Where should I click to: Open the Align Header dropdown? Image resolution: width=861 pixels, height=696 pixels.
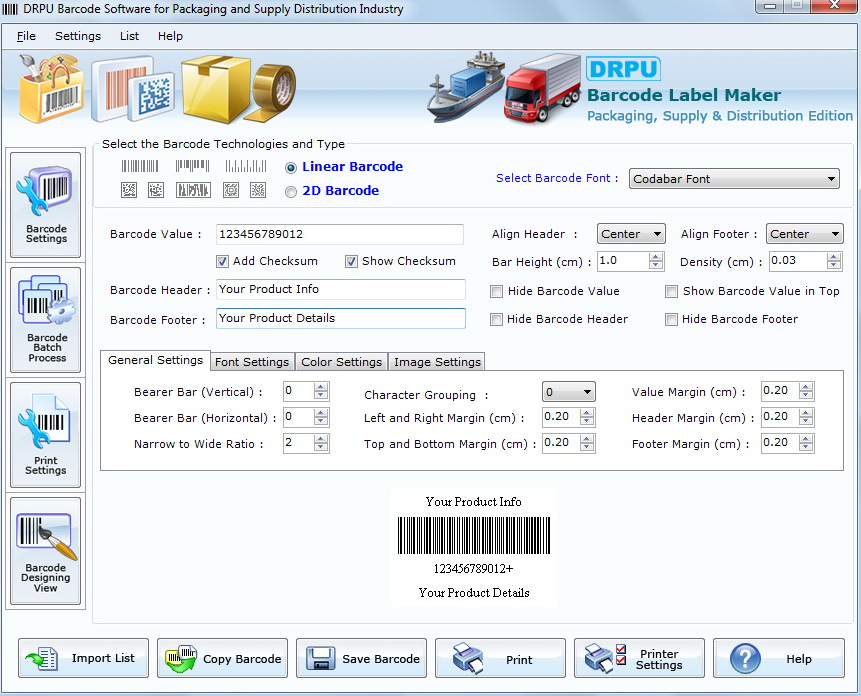point(631,234)
